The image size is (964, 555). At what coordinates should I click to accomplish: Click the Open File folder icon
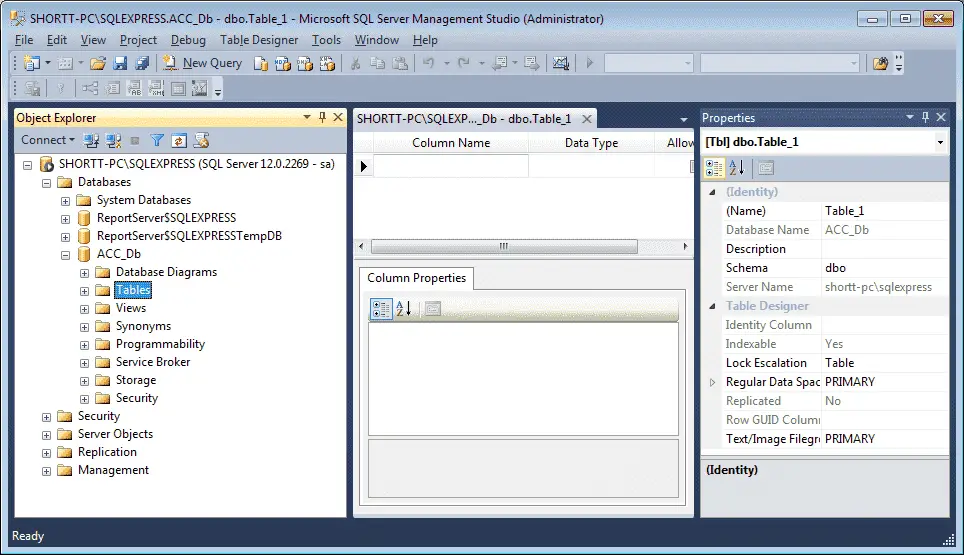98,63
